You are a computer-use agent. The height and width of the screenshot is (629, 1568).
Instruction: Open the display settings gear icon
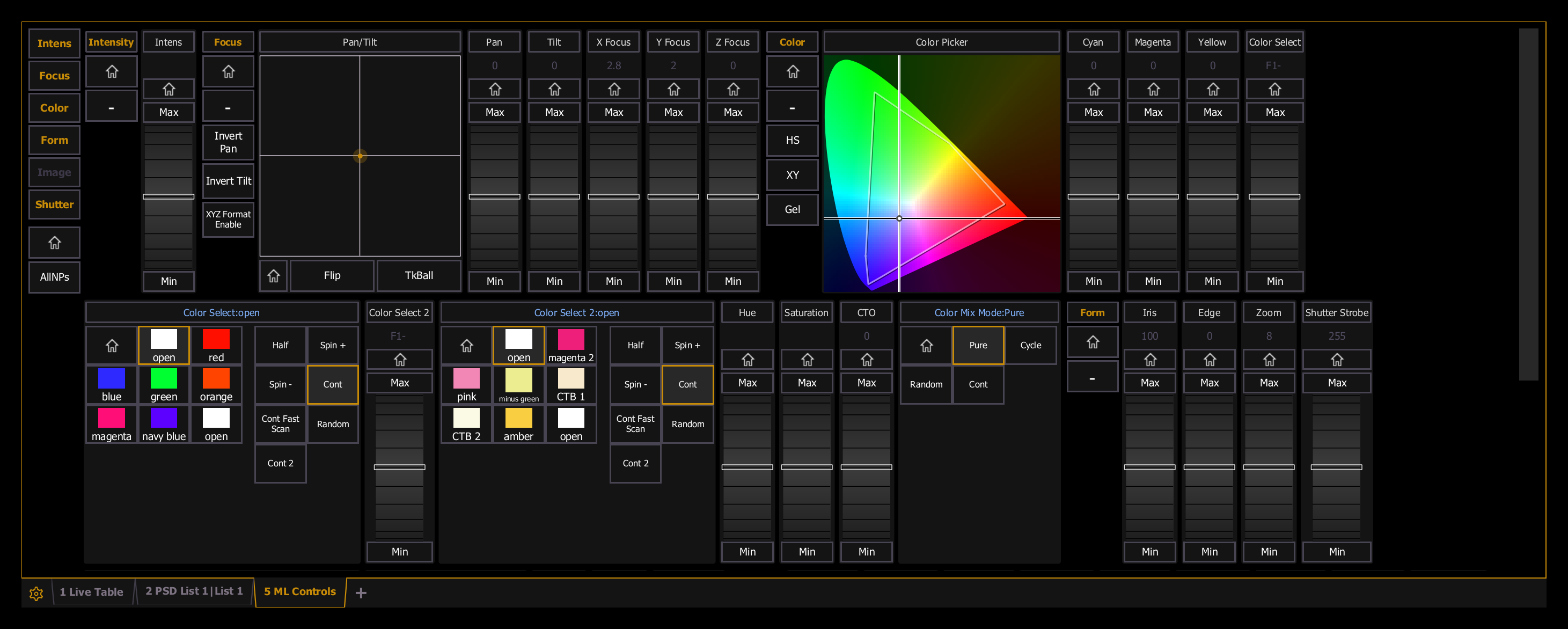[36, 593]
